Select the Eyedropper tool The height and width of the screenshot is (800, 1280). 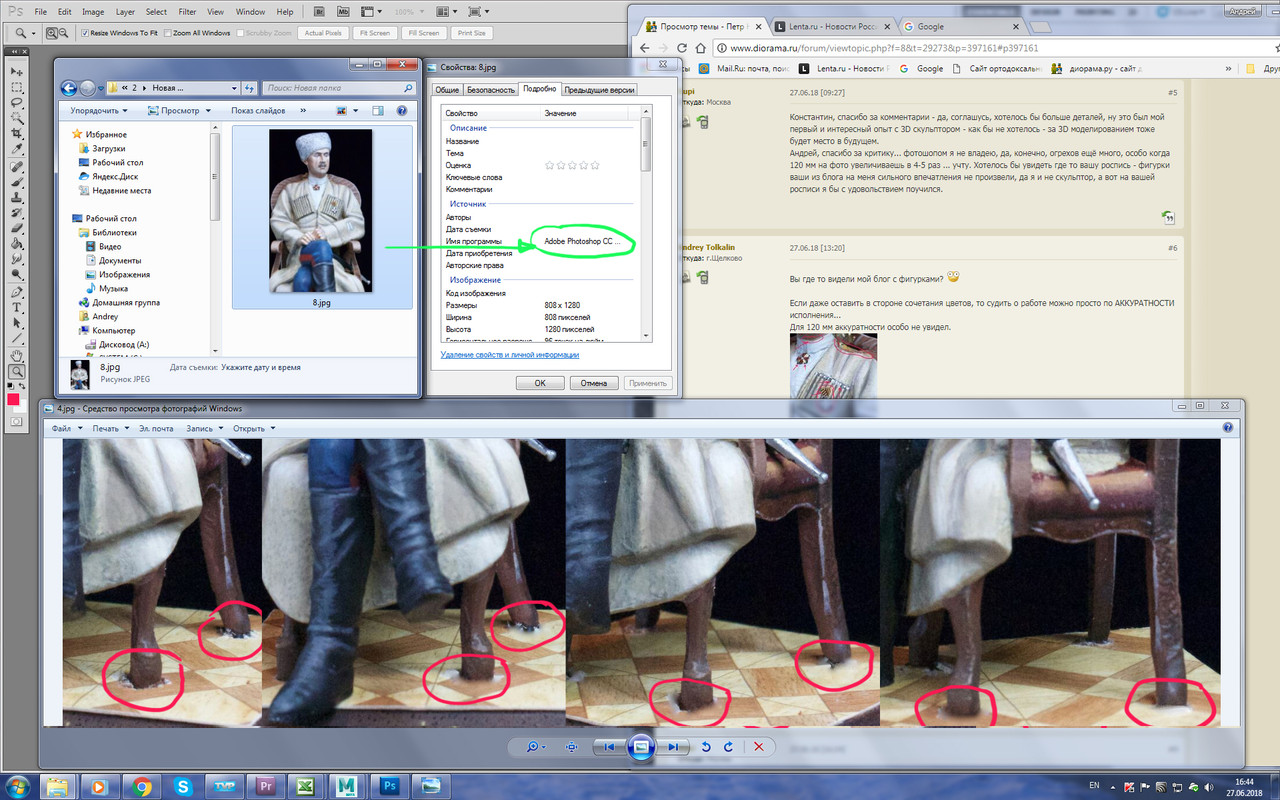coord(16,149)
